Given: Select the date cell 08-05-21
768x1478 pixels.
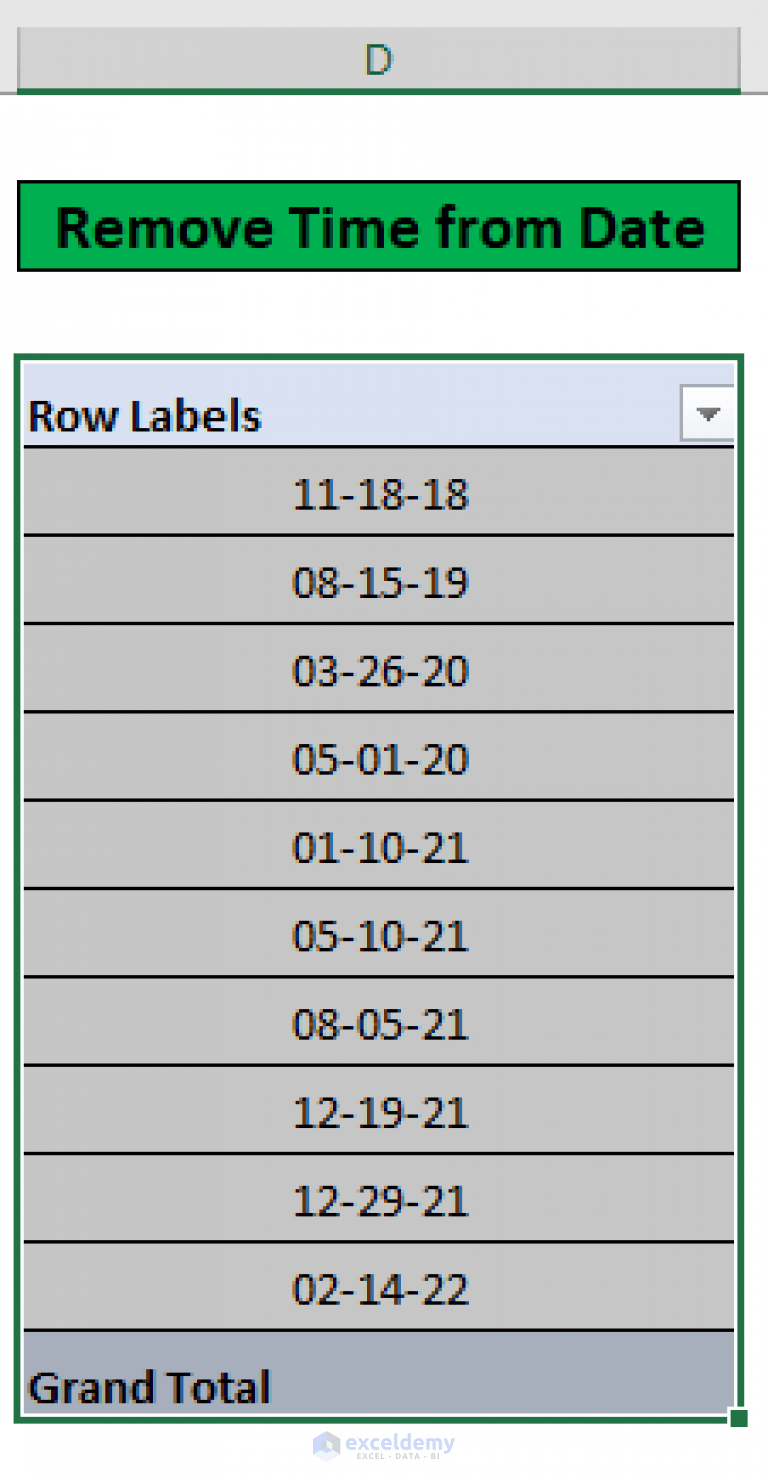Looking at the screenshot, I should click(380, 1023).
